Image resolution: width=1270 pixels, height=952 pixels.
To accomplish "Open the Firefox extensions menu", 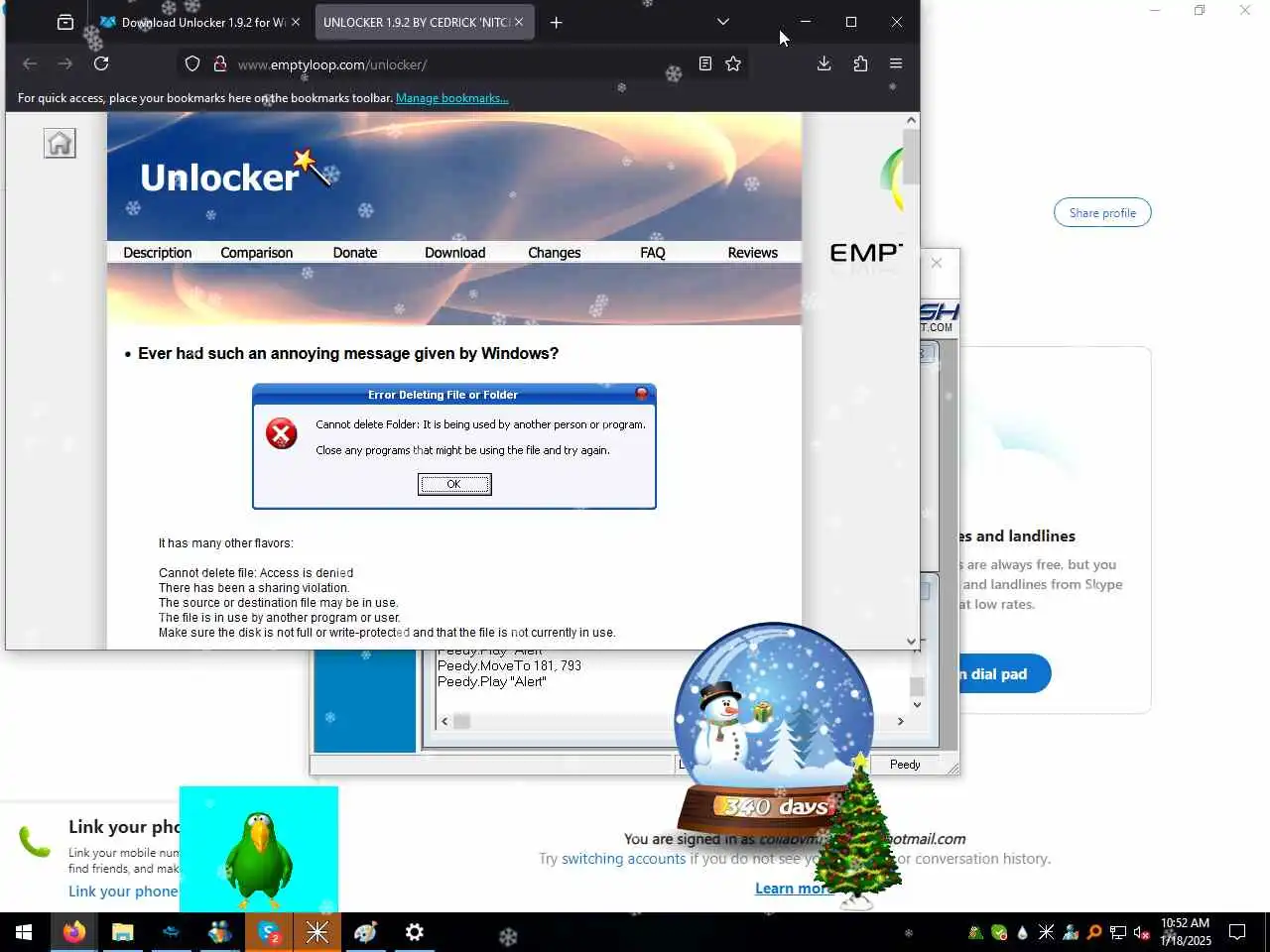I will pyautogui.click(x=860, y=63).
